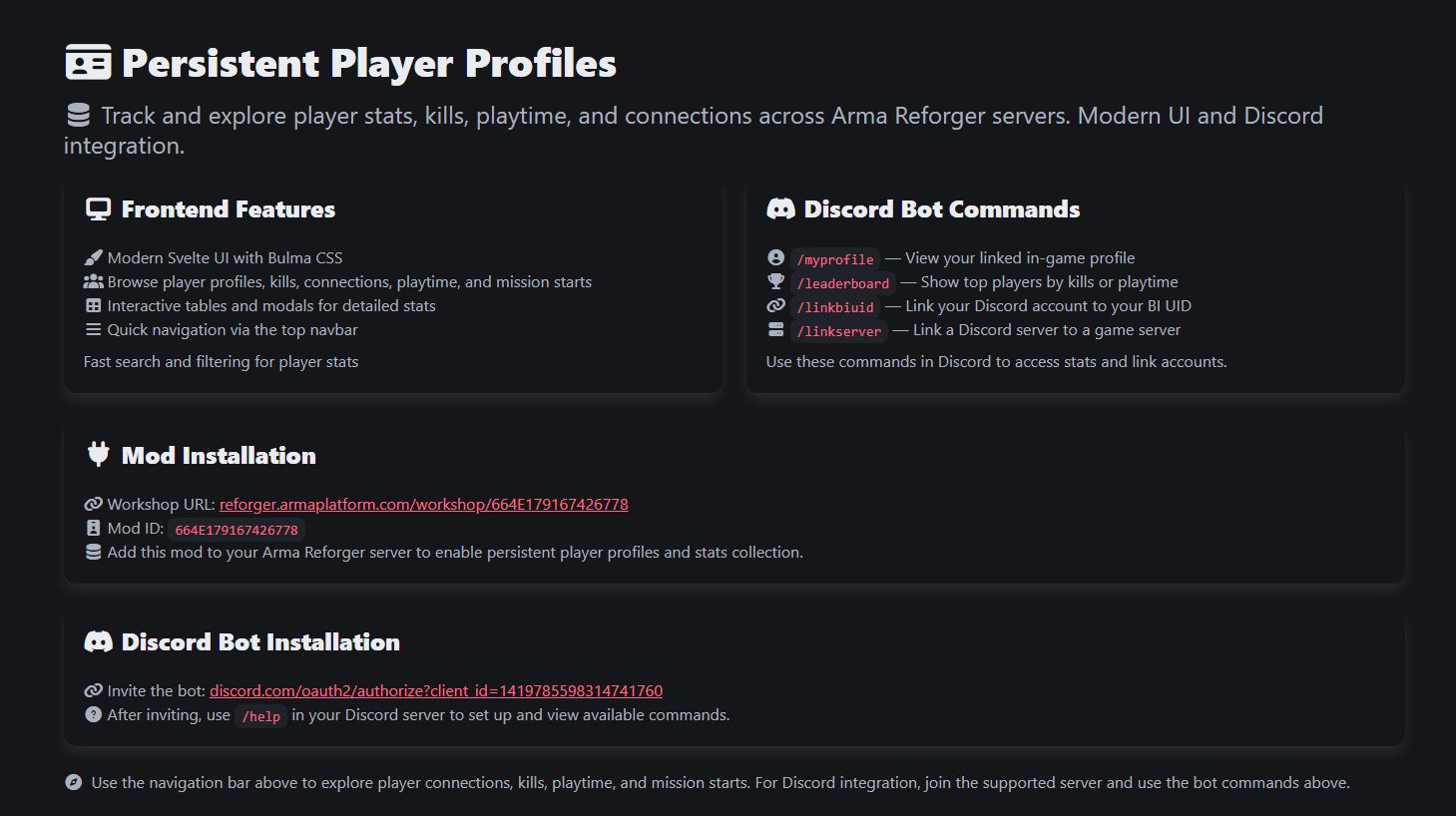The width and height of the screenshot is (1456, 816).
Task: Click the table icon beside Interactive tables
Action: 93,305
